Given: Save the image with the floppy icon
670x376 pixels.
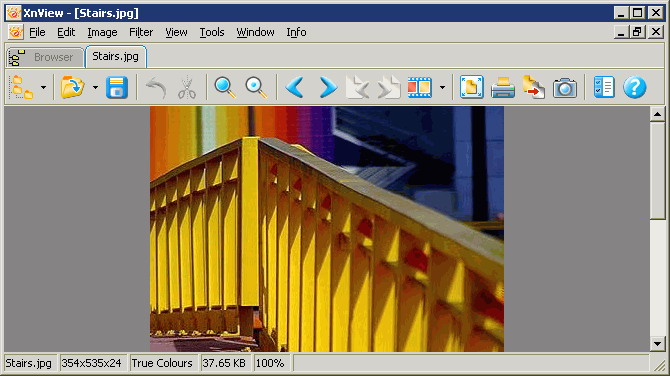Looking at the screenshot, I should (x=117, y=87).
